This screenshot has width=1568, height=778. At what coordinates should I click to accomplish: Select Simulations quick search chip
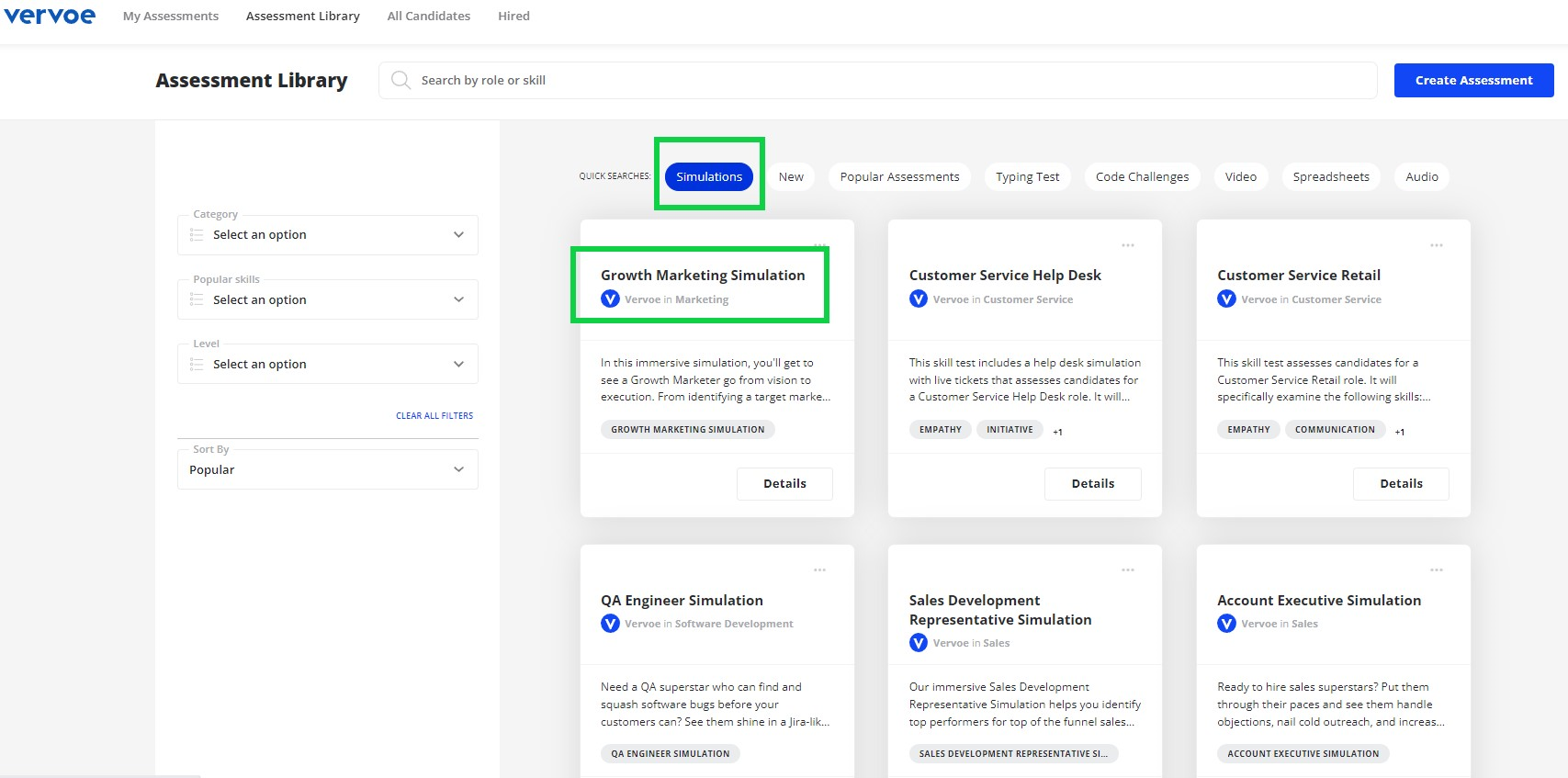click(709, 176)
